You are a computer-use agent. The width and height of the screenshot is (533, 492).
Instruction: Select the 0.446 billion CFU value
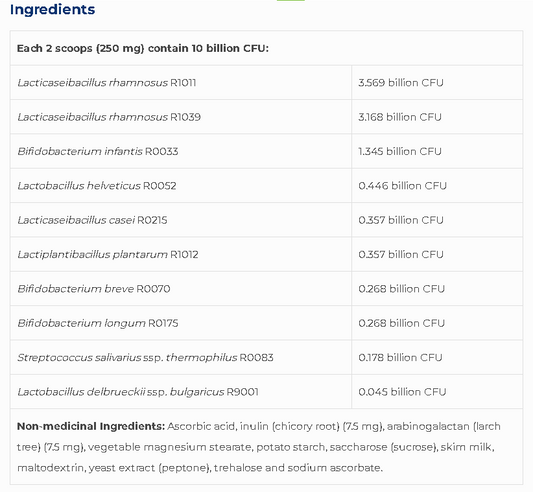[402, 186]
